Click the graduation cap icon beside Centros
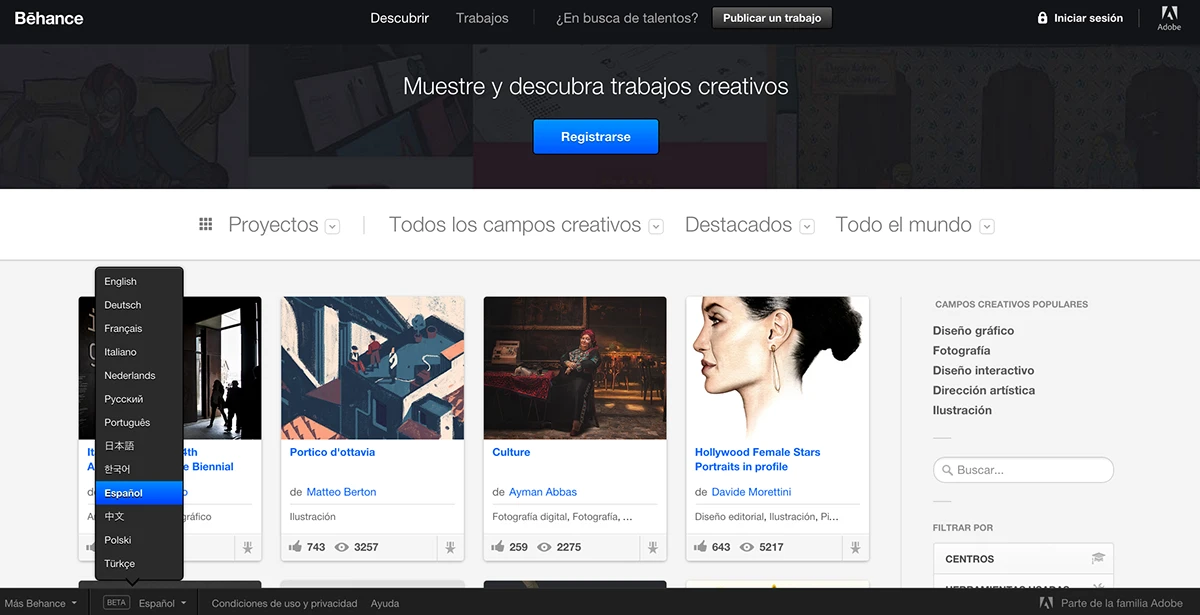Viewport: 1200px width, 615px height. [1098, 558]
